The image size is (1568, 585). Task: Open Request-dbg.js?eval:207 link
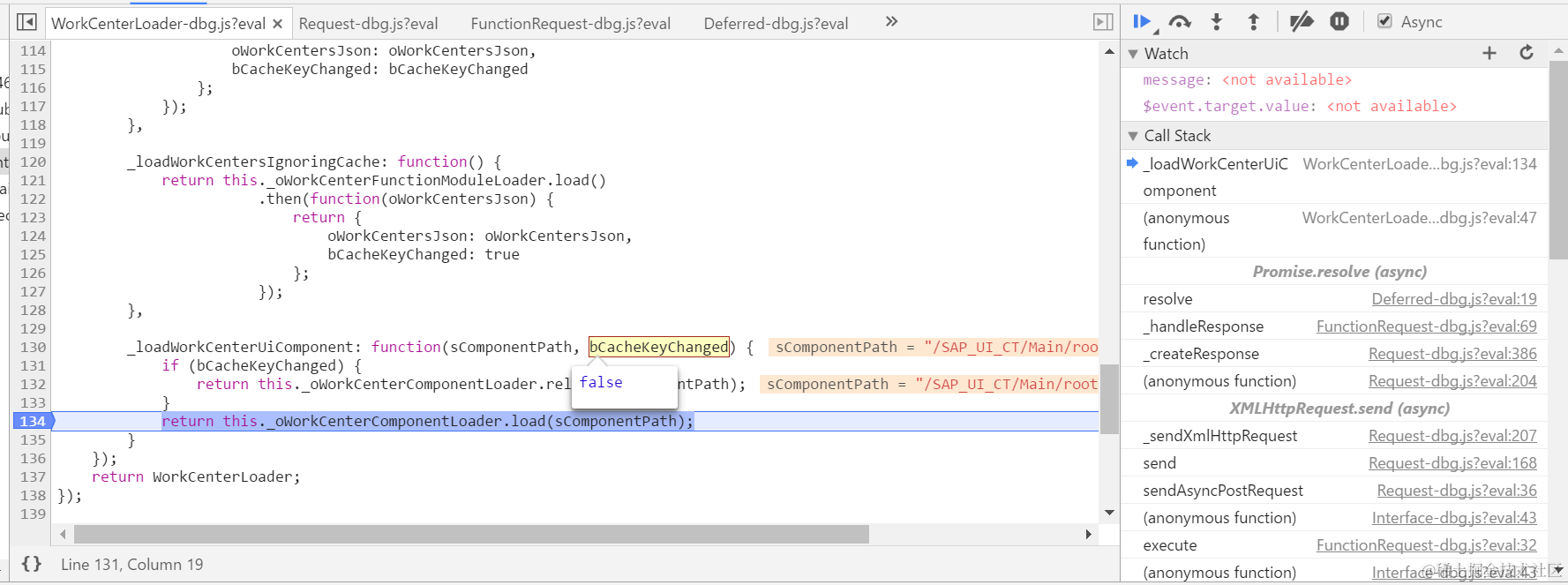coord(1452,436)
